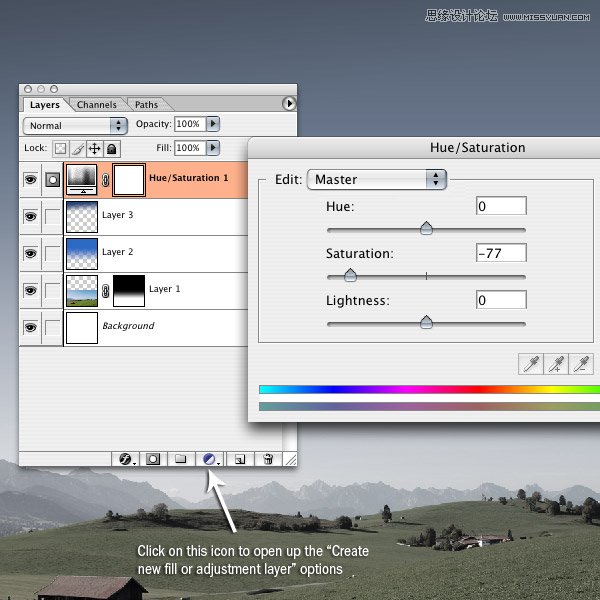Add a layer mask using panel icon

153,458
